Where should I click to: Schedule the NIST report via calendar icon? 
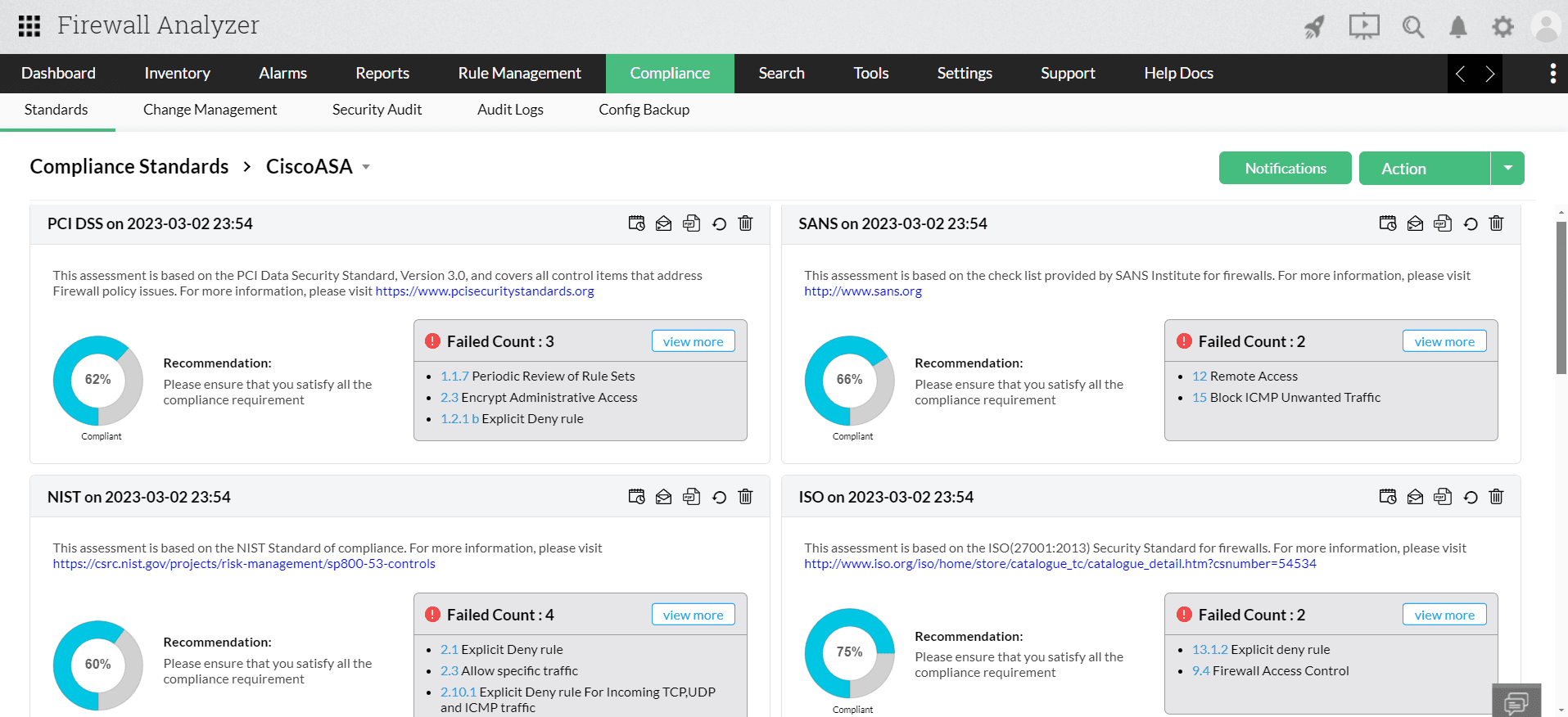point(636,497)
